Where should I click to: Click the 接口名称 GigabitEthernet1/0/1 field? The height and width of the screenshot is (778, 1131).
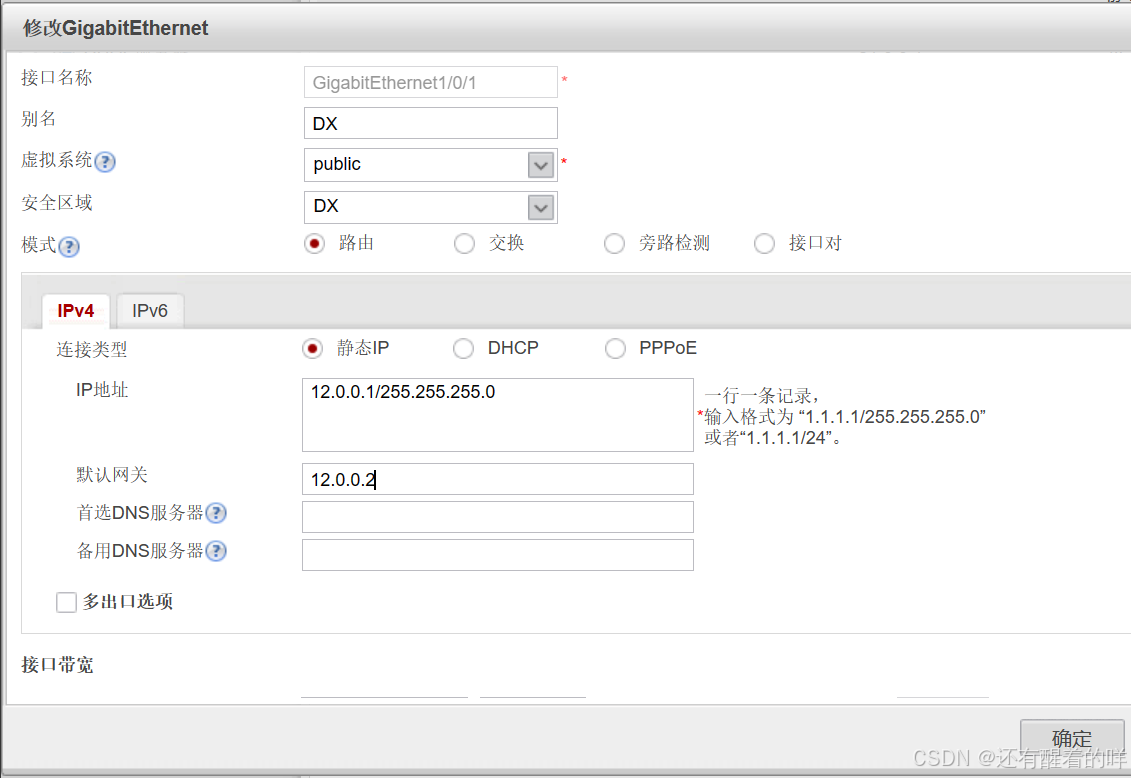click(x=431, y=82)
